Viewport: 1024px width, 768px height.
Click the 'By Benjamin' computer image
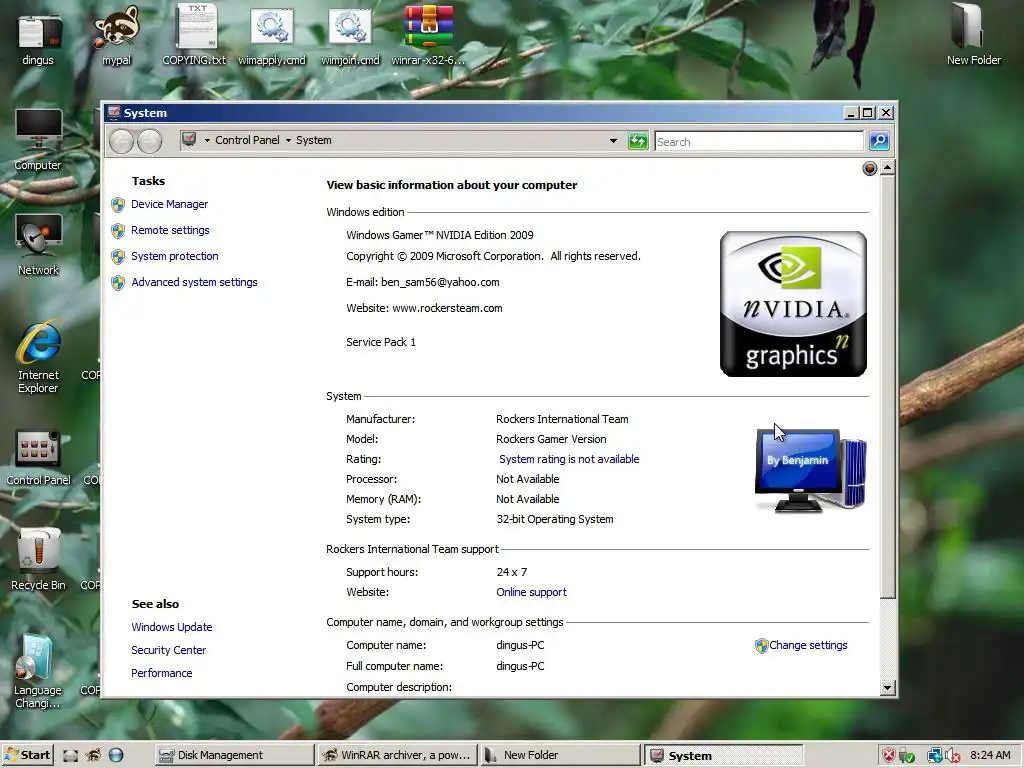810,470
